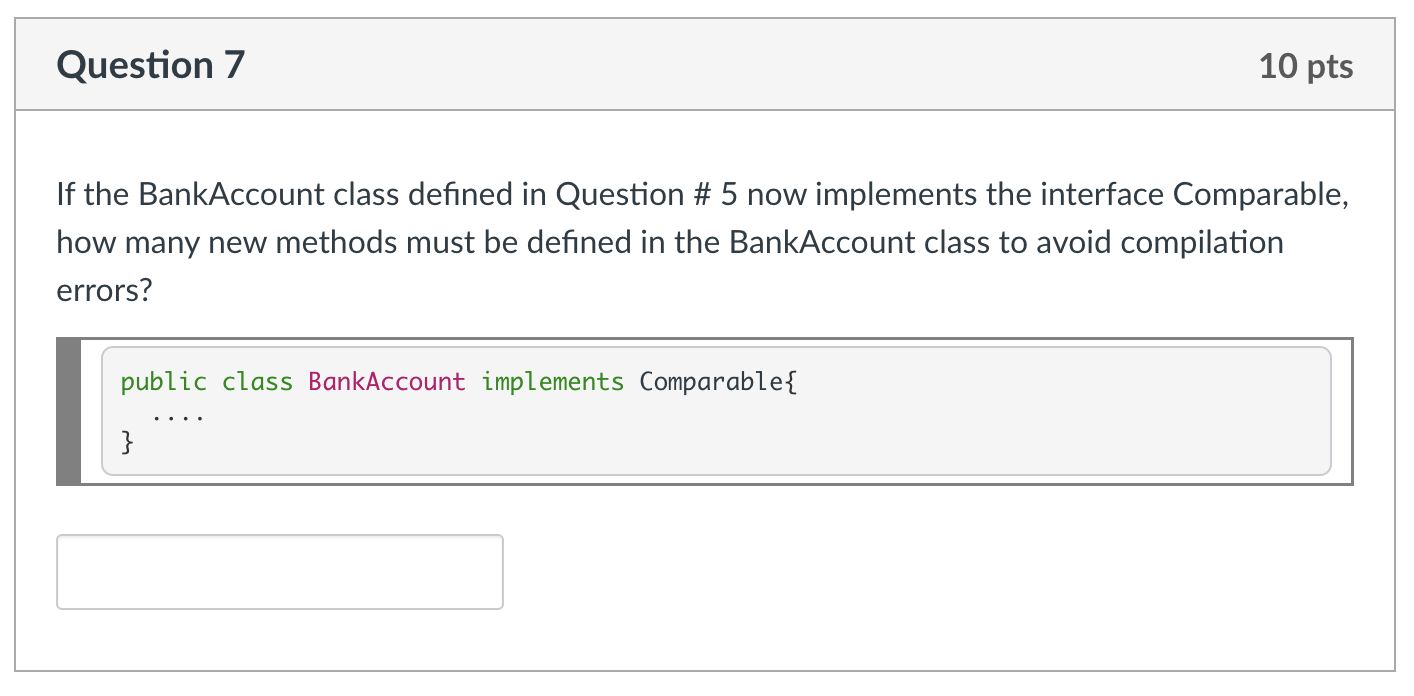The width and height of the screenshot is (1414, 696).
Task: Click inside the answer input field
Action: (x=280, y=571)
